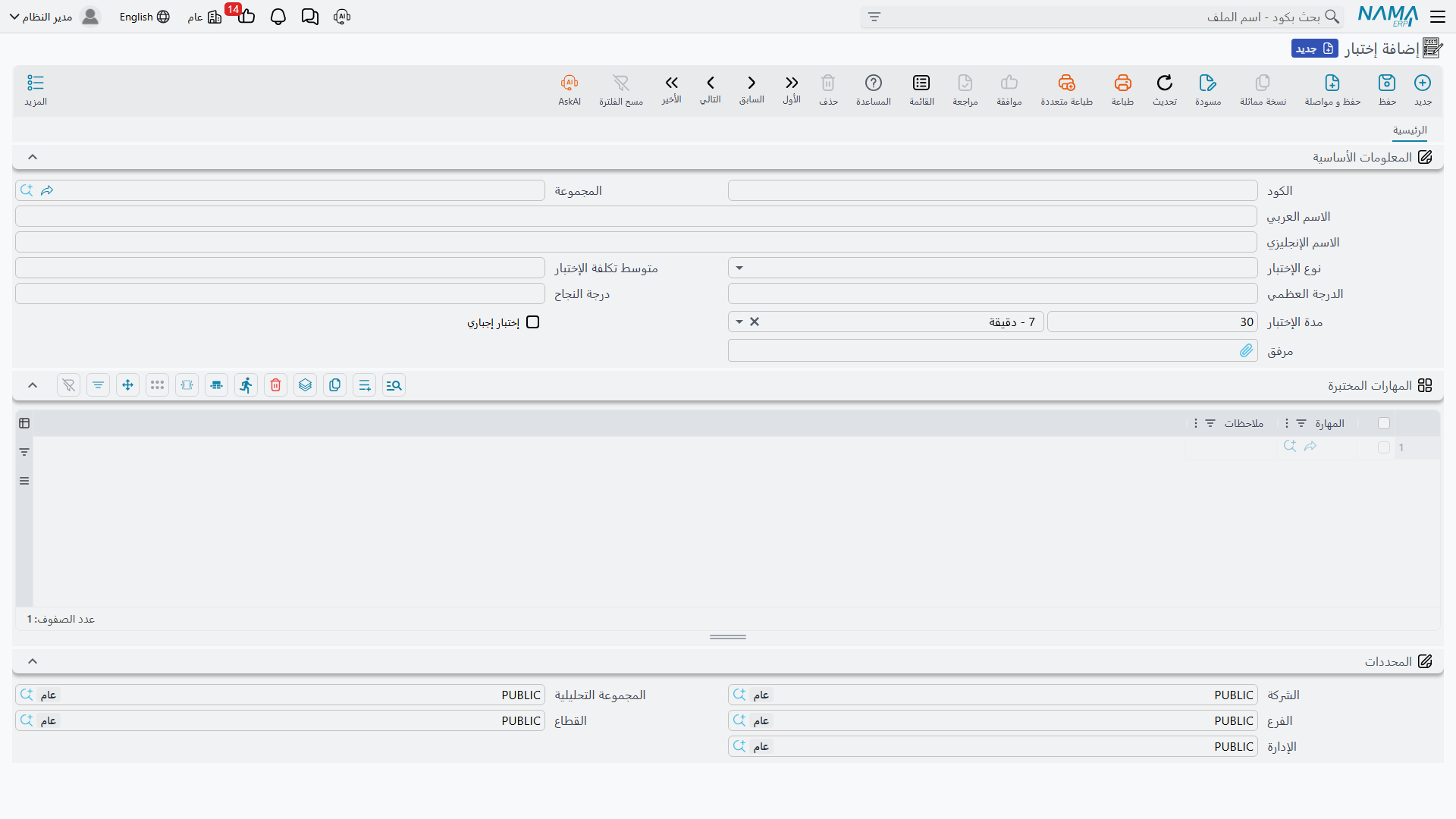The image size is (1456, 819).
Task: Tick the select-all checkbox in skills grid header
Action: click(1384, 423)
